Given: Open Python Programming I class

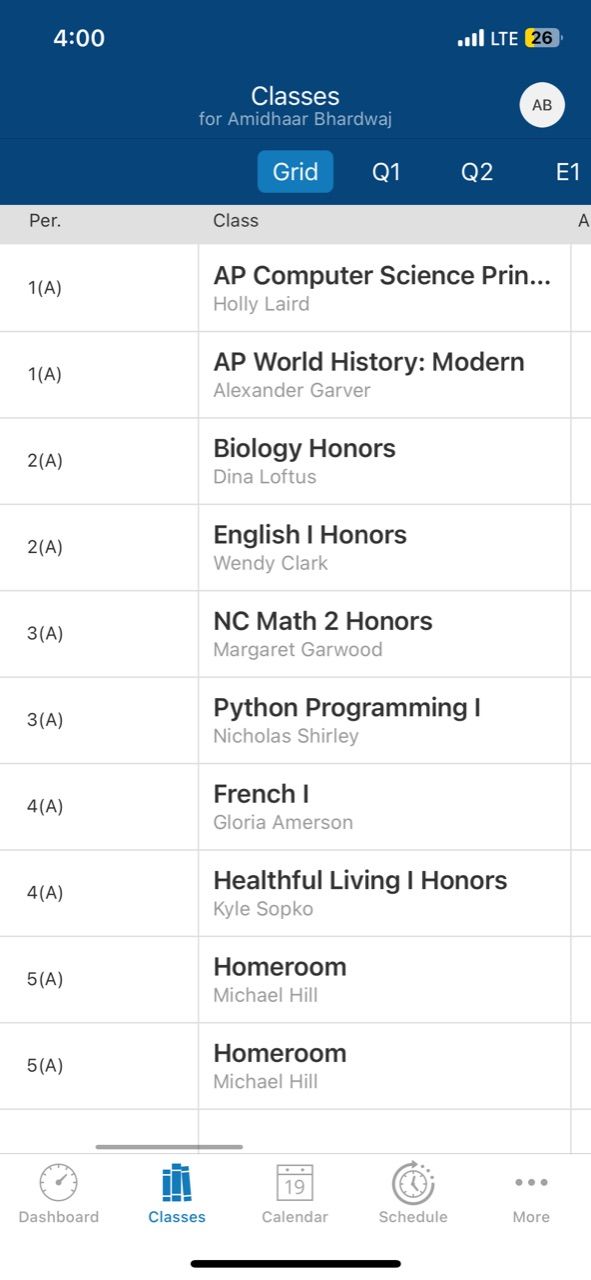Looking at the screenshot, I should point(382,720).
